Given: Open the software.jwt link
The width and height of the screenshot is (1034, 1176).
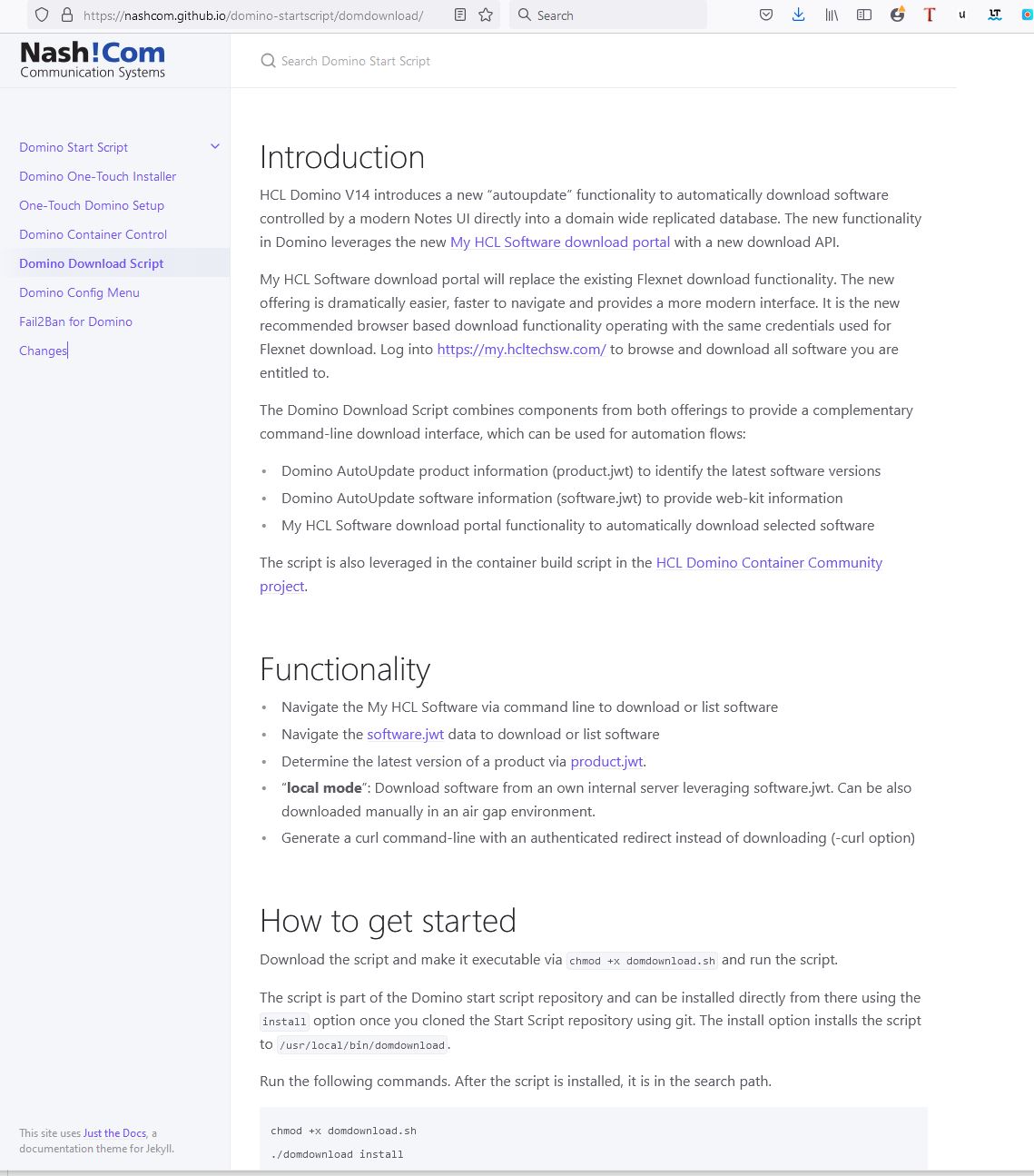Looking at the screenshot, I should [405, 735].
